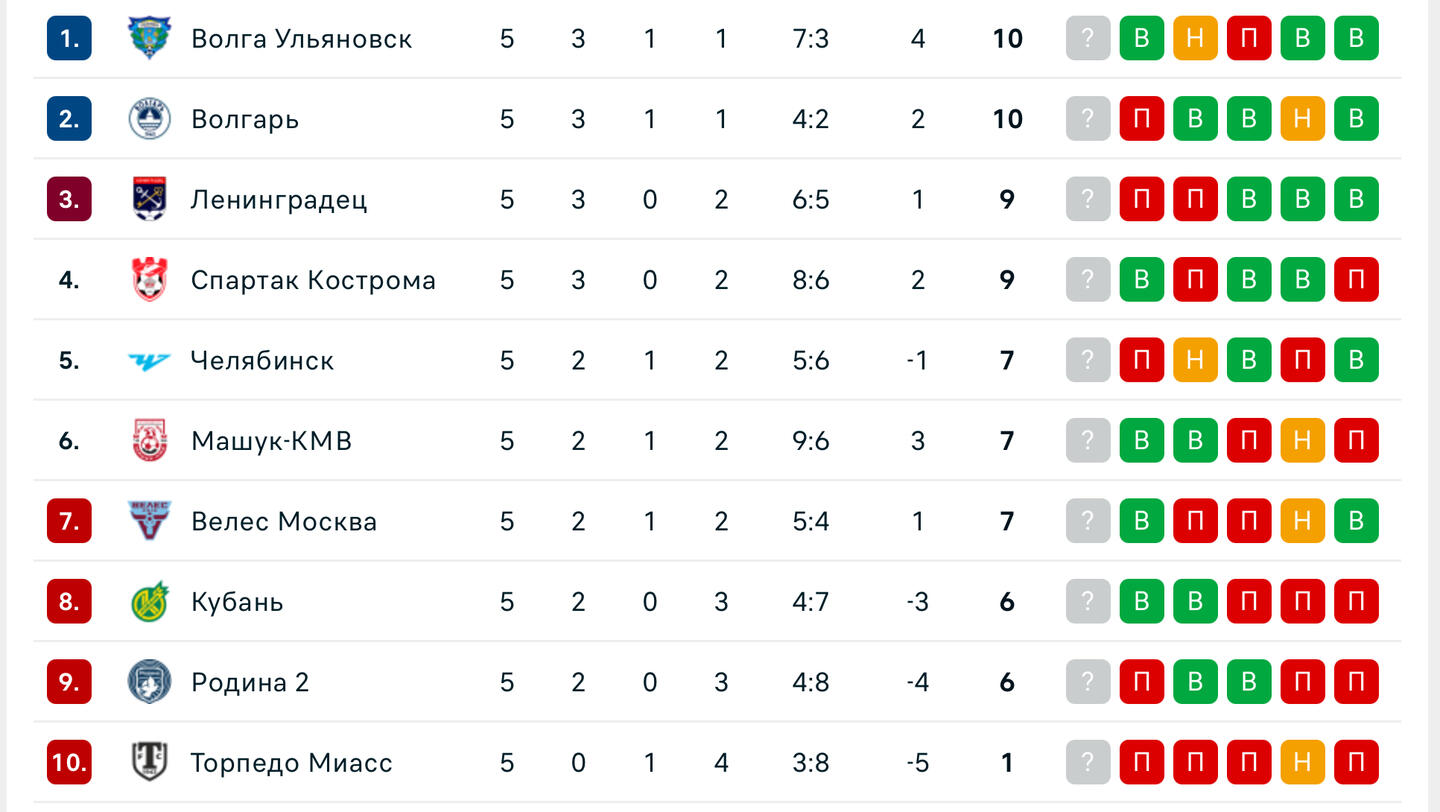Select the blue rank 1 position badge
The width and height of the screenshot is (1440, 812).
coord(69,38)
